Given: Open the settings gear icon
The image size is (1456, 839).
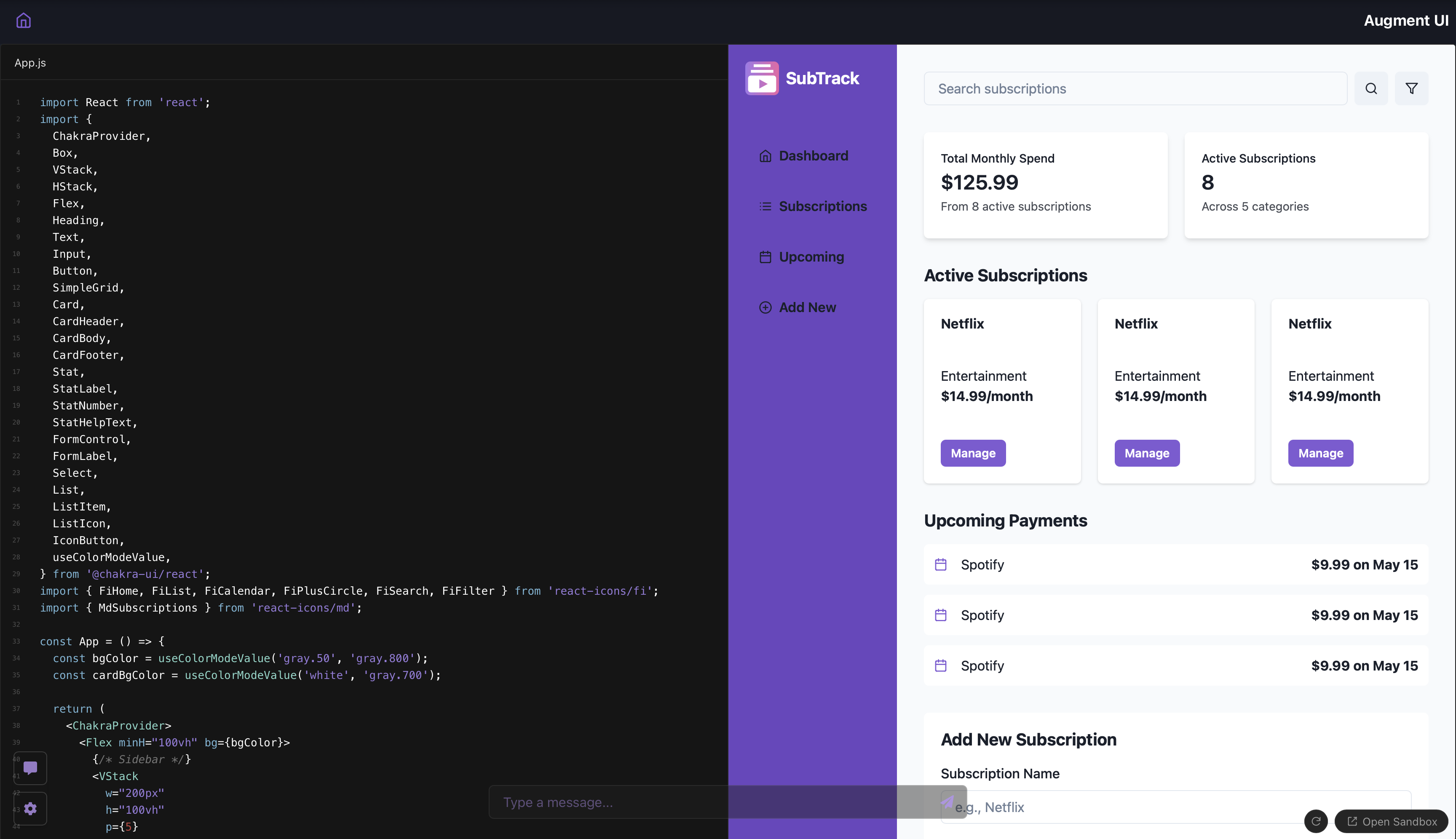Looking at the screenshot, I should click(31, 808).
